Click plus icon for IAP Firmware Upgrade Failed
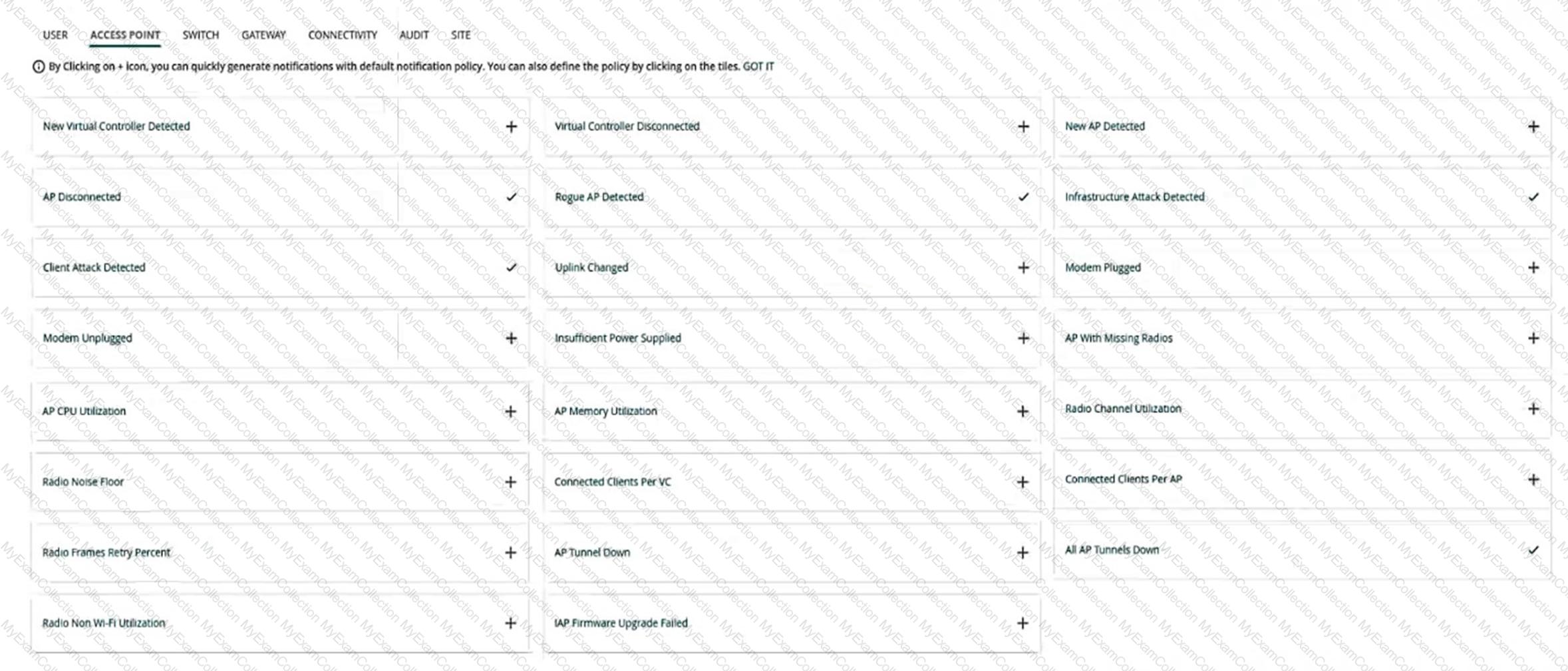 [1022, 623]
